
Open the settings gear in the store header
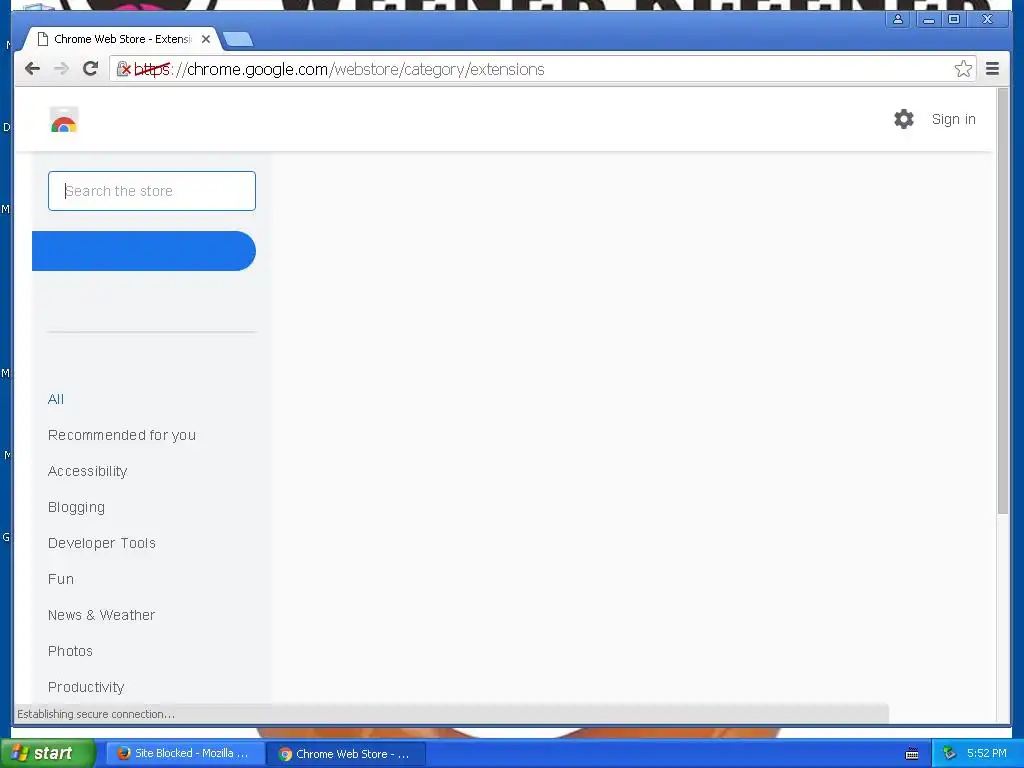coord(904,119)
